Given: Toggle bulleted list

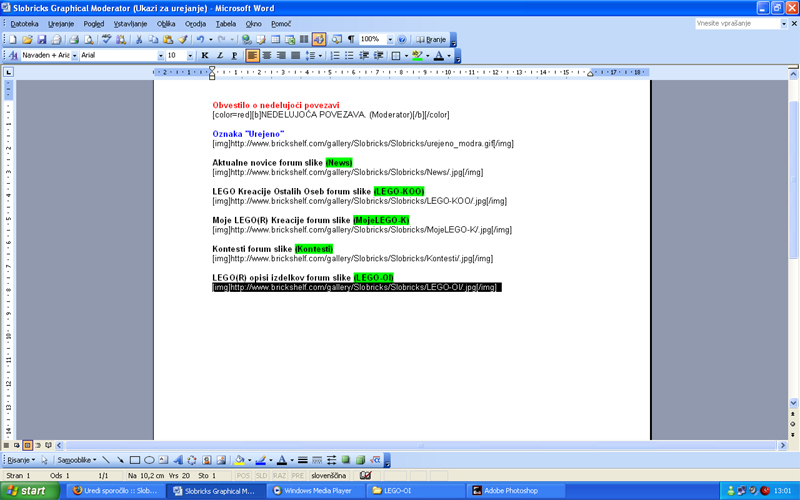Looking at the screenshot, I should 349,55.
